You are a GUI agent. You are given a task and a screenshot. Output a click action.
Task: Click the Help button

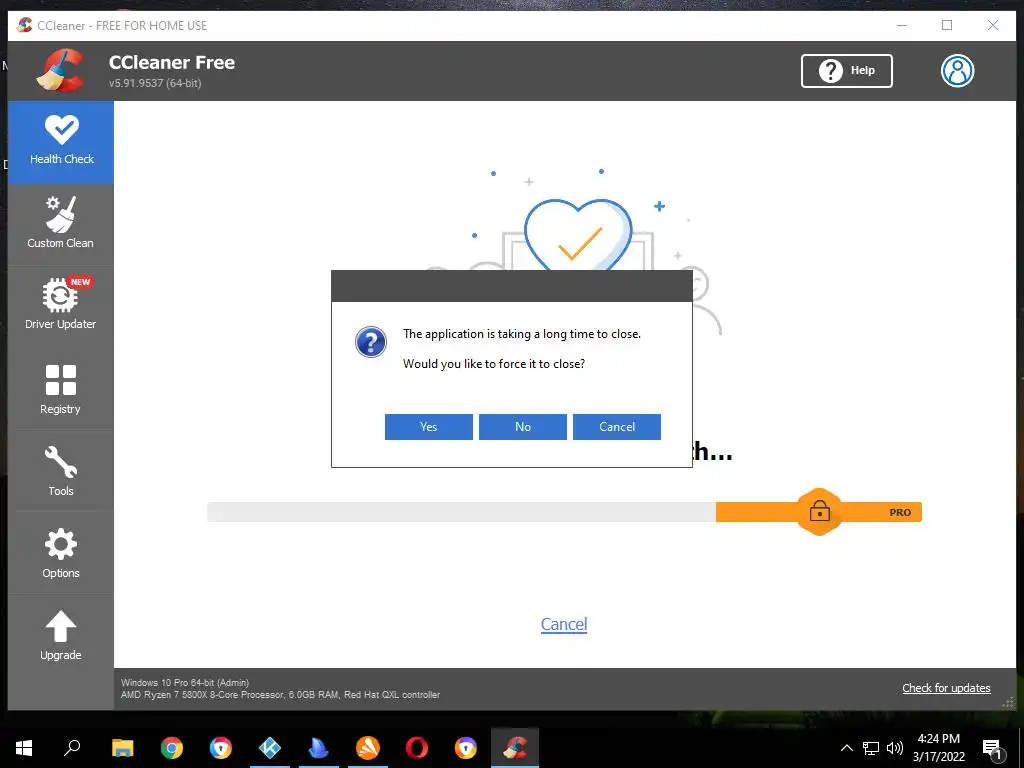pos(846,71)
